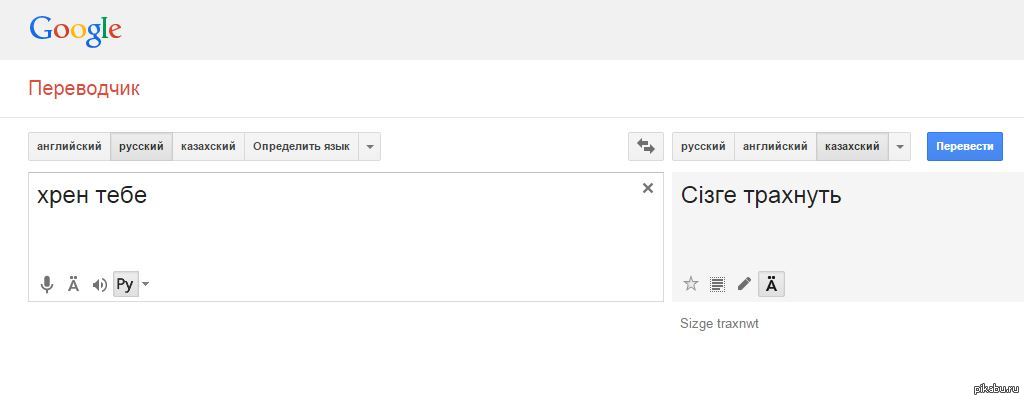Swap source and target languages

pos(646,147)
